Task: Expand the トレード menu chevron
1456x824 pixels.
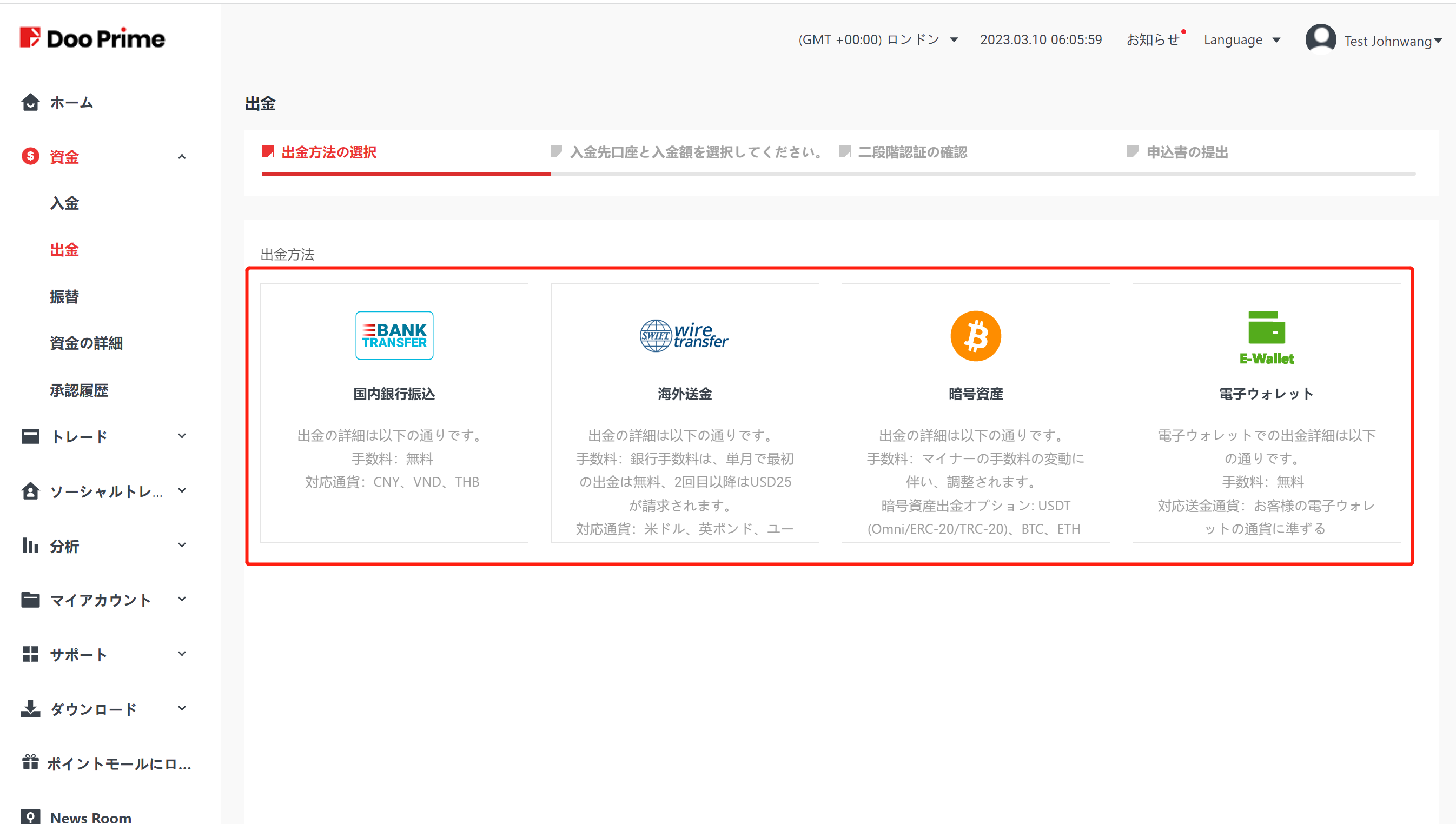Action: (182, 436)
